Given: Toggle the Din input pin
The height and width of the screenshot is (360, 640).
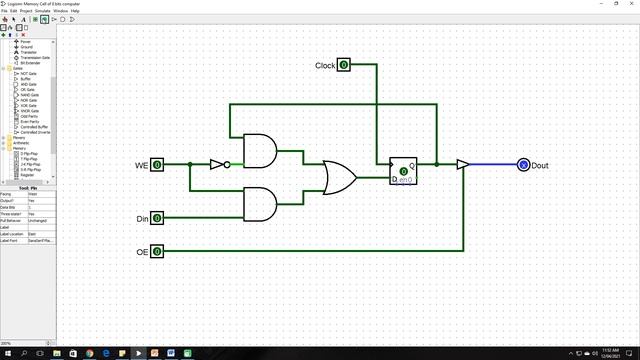Looking at the screenshot, I should tap(157, 218).
